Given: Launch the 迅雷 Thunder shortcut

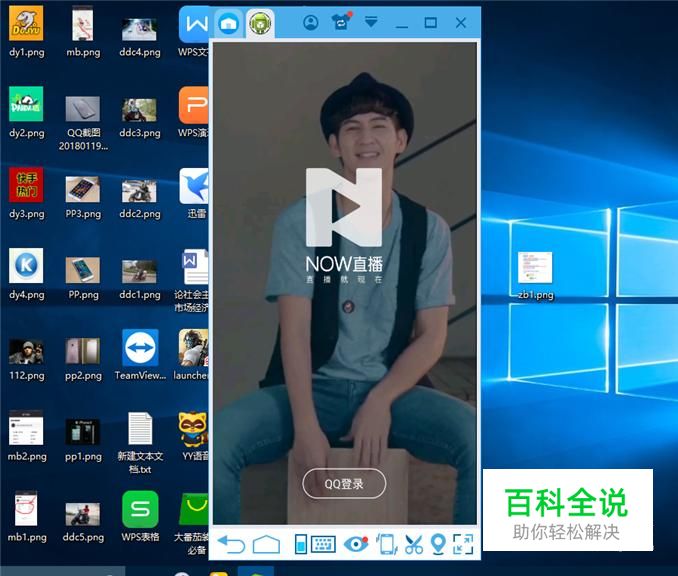Looking at the screenshot, I should pyautogui.click(x=194, y=193).
